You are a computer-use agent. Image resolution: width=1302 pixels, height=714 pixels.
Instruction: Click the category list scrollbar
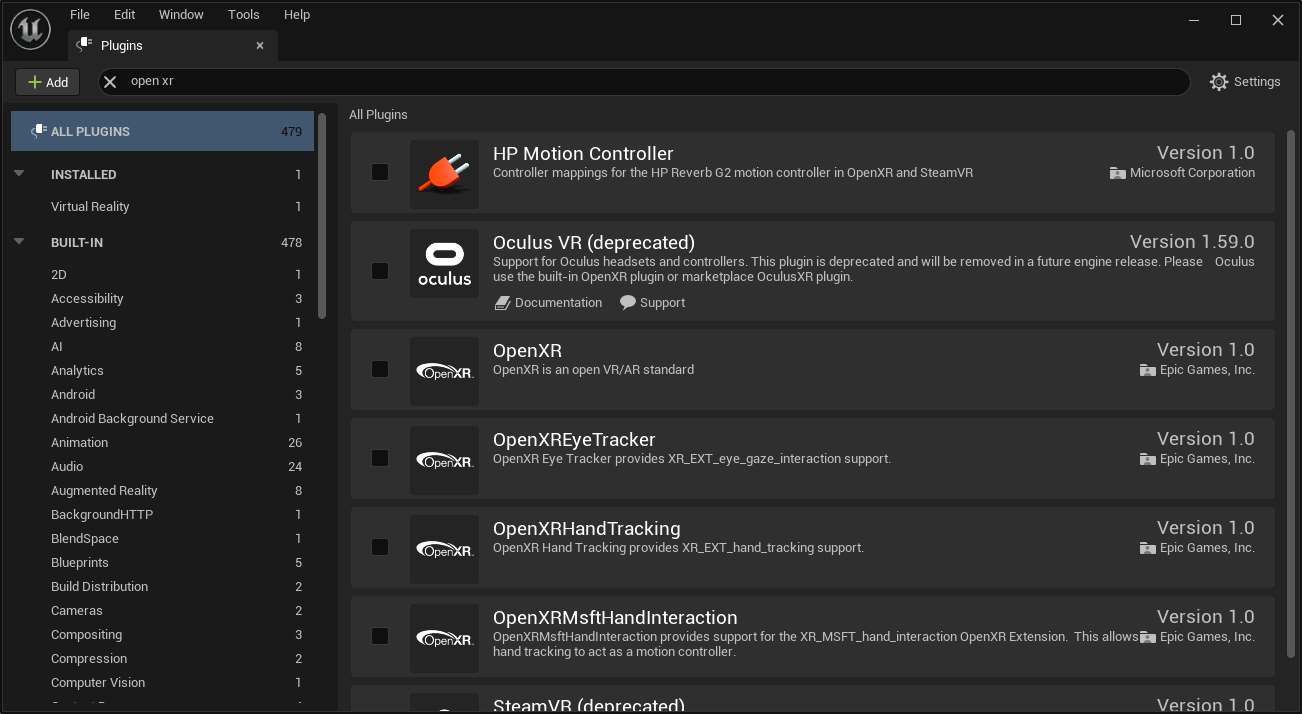pos(322,215)
